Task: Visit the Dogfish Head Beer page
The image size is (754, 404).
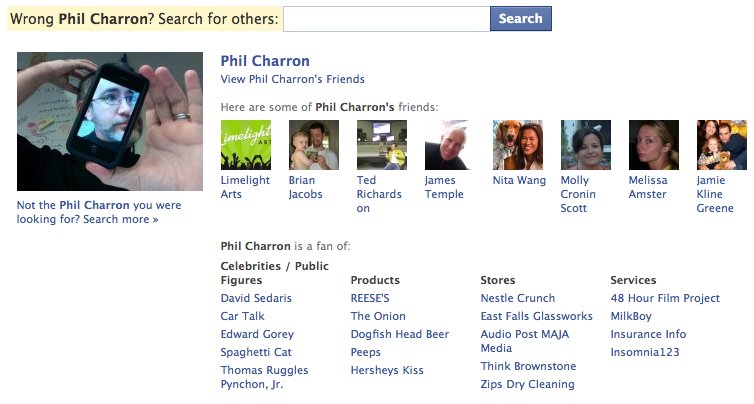Action: [400, 334]
